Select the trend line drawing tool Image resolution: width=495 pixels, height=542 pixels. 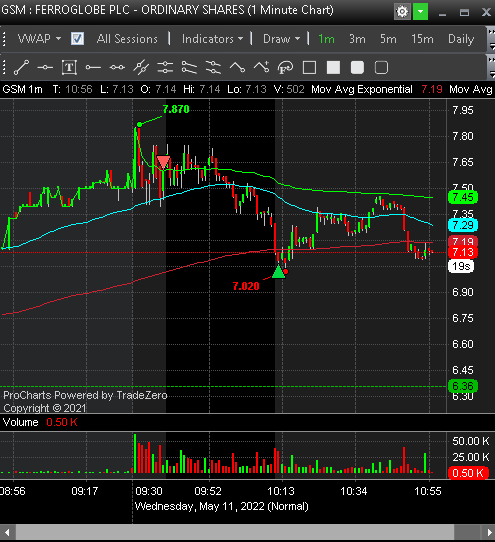tap(21, 67)
